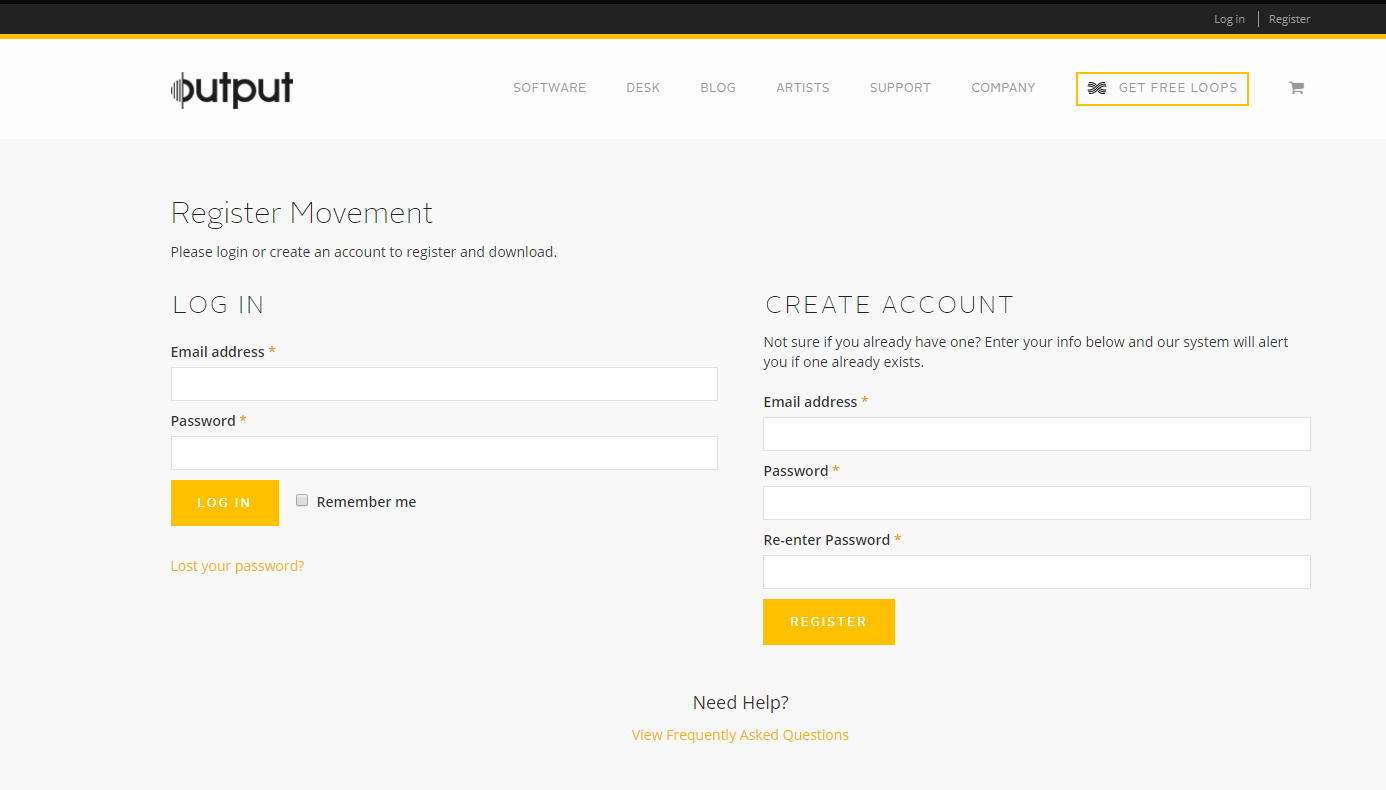Focus the Create Account password field
Image resolution: width=1386 pixels, height=790 pixels.
[x=1037, y=503]
